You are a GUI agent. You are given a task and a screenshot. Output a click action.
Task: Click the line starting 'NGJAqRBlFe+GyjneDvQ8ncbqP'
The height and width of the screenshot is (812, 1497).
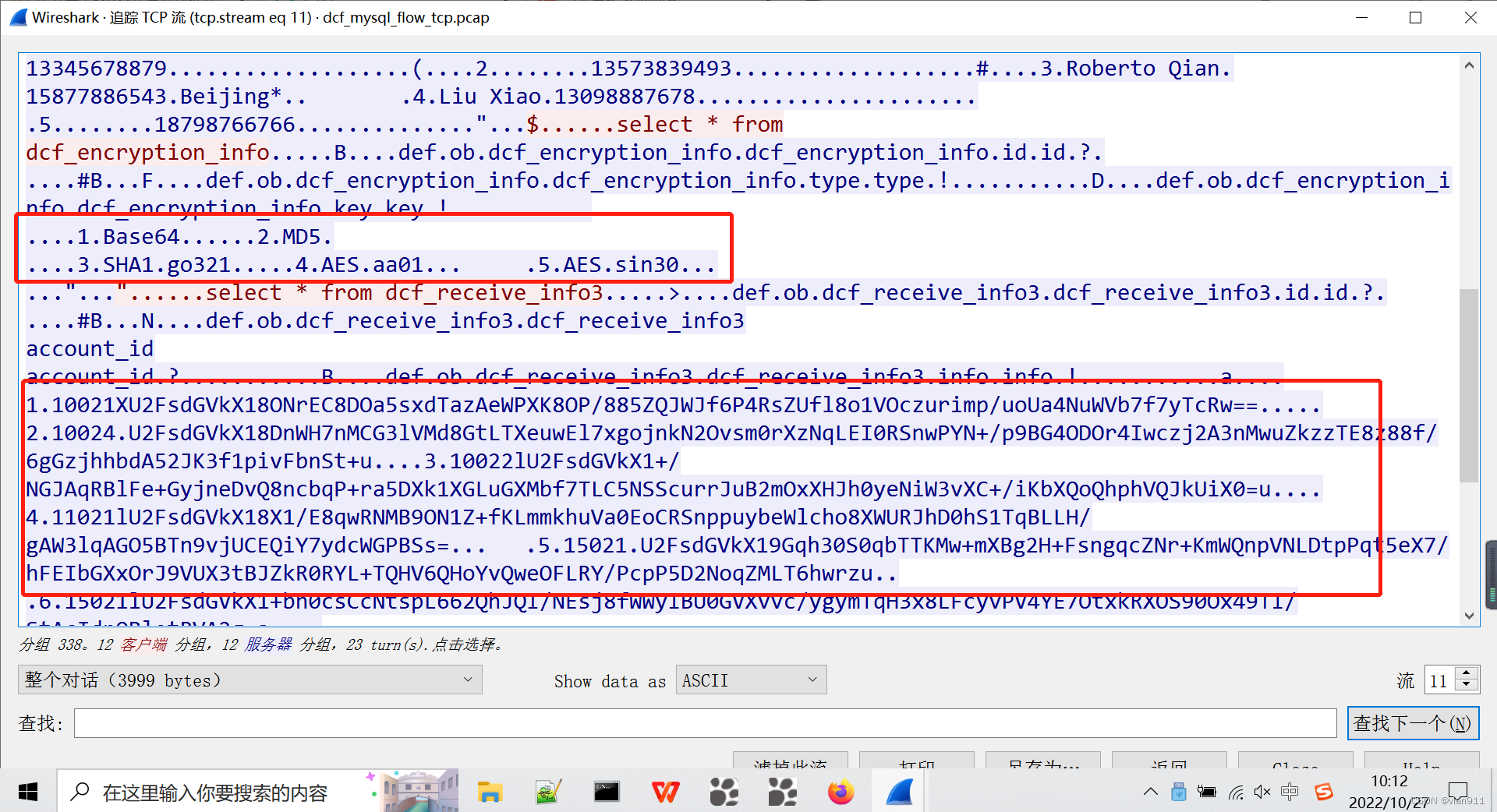(674, 489)
